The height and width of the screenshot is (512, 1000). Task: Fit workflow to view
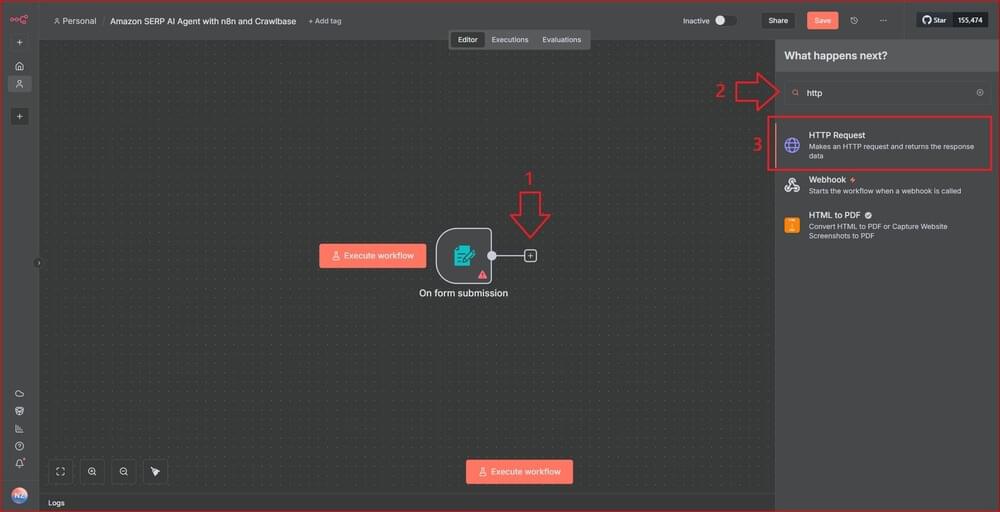61,471
